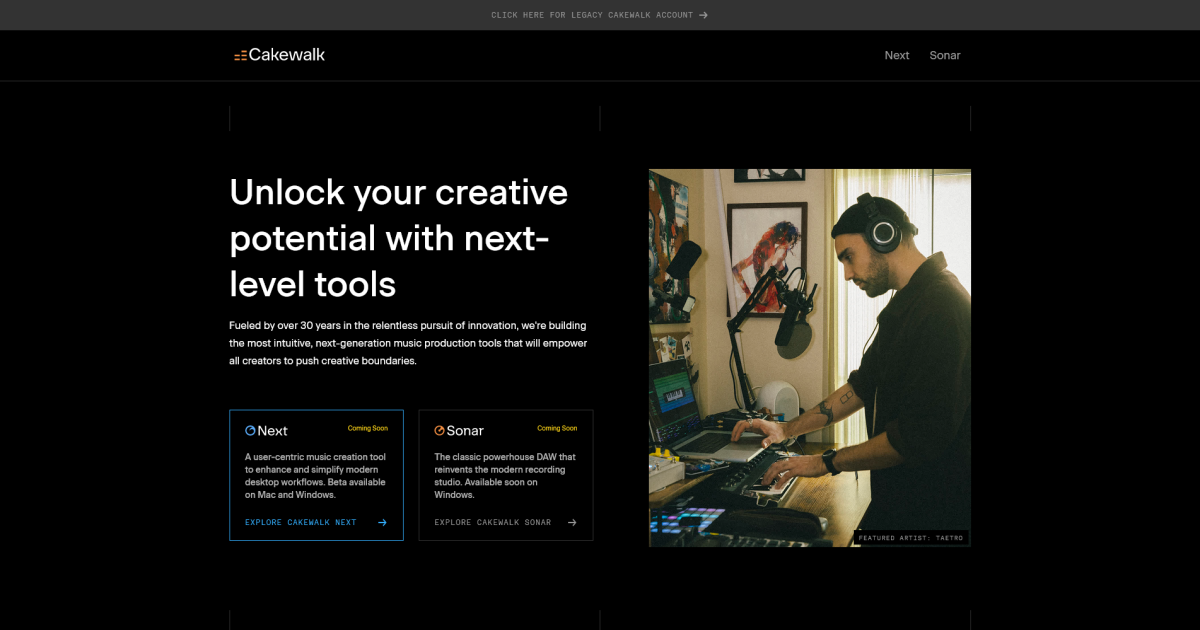Open the Next navigation menu item
The image size is (1200, 630).
(x=897, y=55)
